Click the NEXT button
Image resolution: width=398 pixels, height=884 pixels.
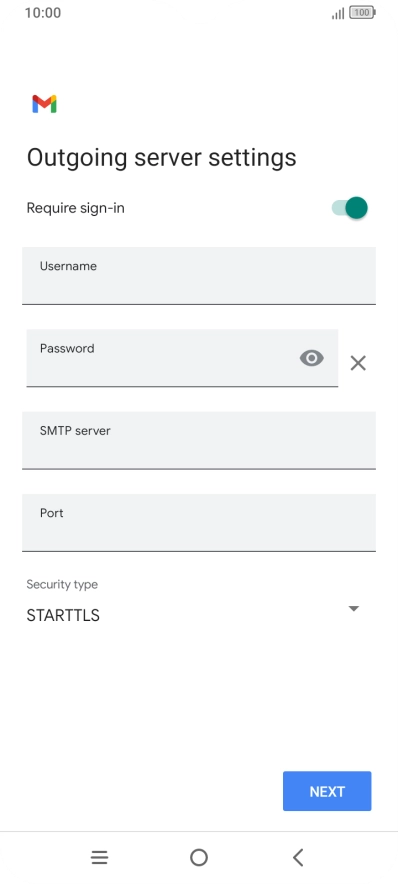pos(327,791)
